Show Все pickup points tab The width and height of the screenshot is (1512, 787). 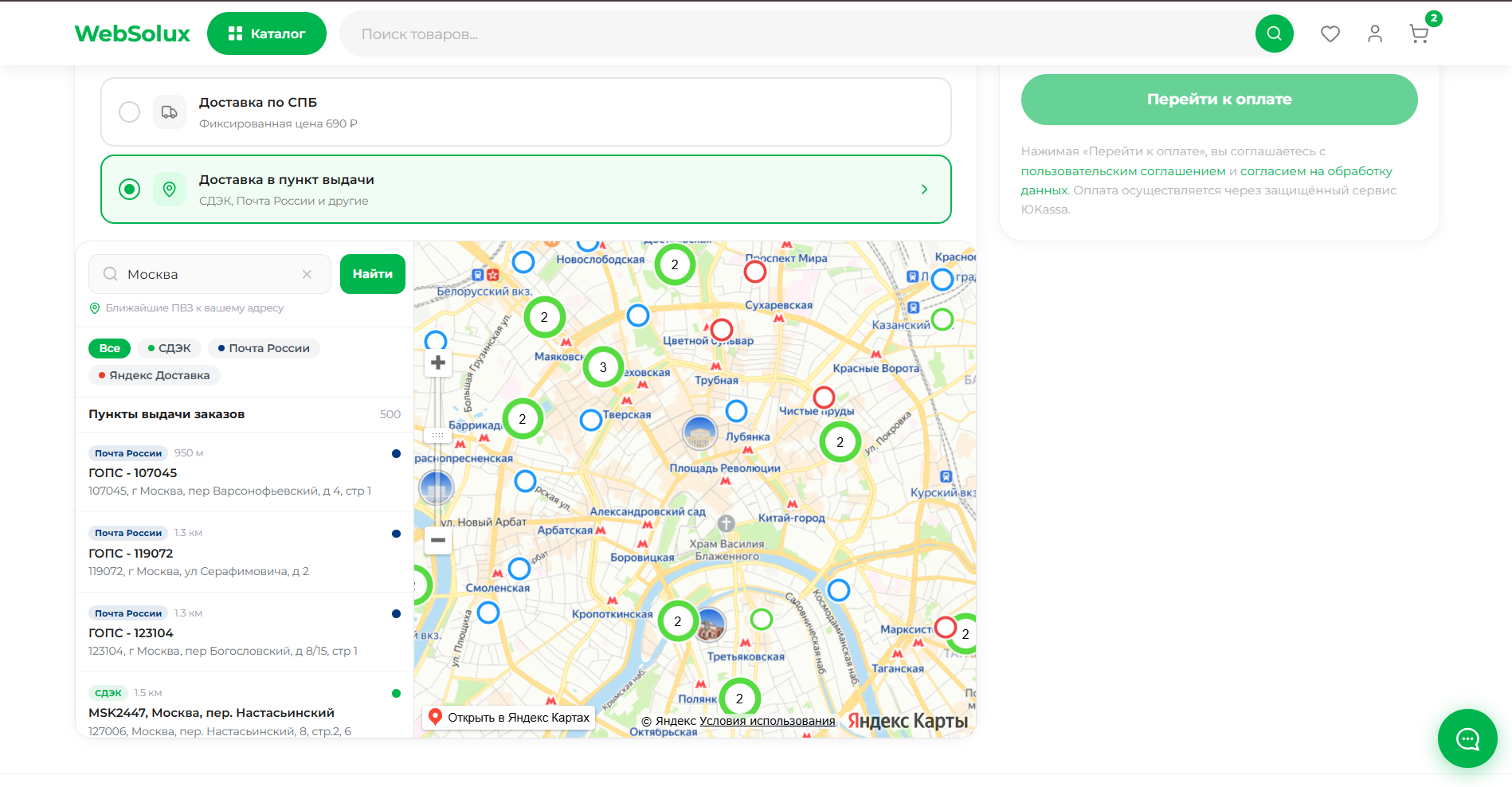[x=110, y=348]
